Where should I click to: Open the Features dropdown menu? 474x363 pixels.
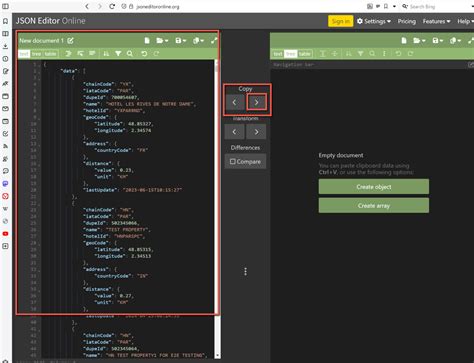(436, 21)
